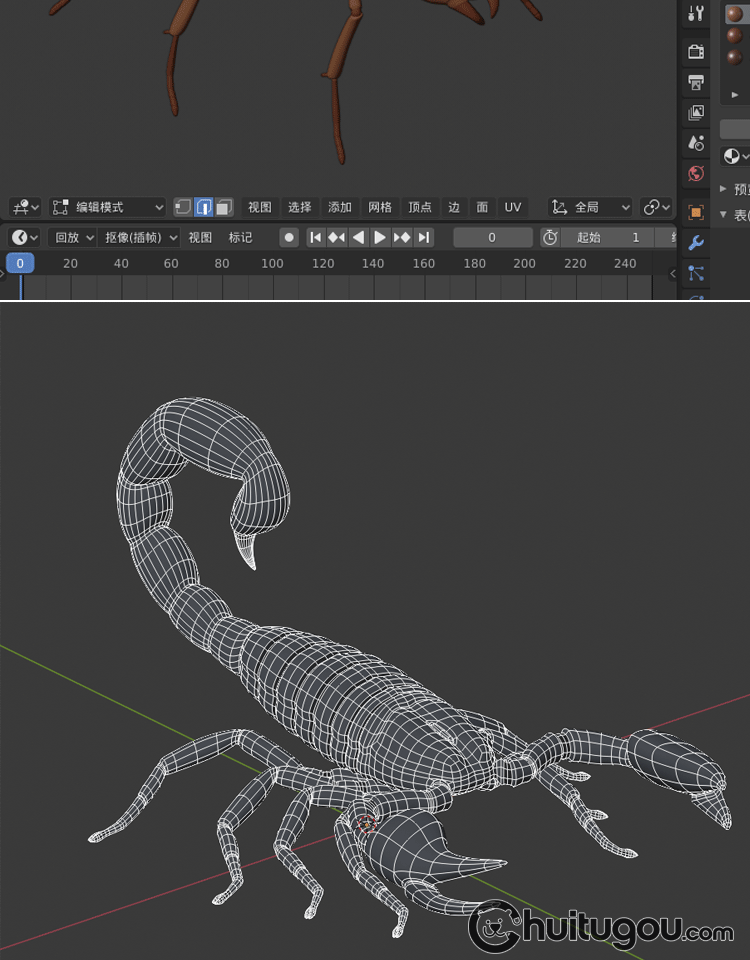The height and width of the screenshot is (960, 750).
Task: Expand the 回放 playback dropdown
Action: (73, 237)
